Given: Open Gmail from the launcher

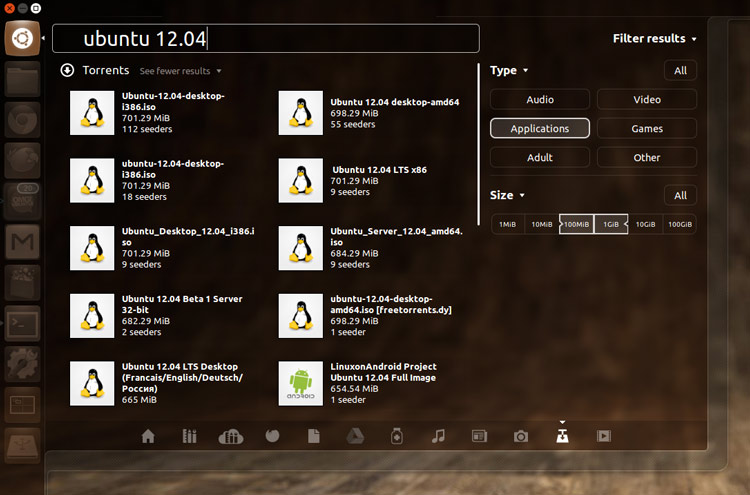Looking at the screenshot, I should coord(22,242).
